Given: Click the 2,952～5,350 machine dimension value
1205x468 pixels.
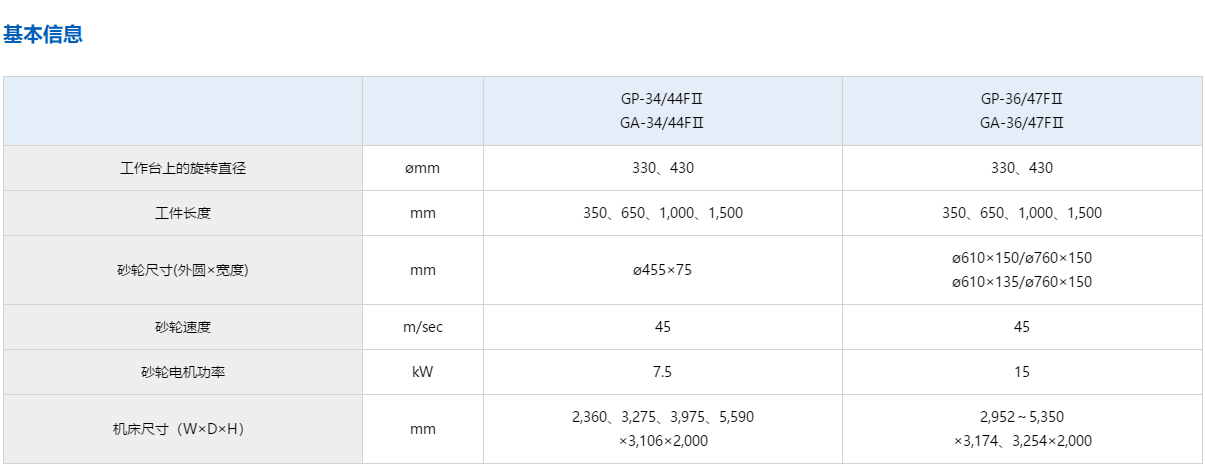Looking at the screenshot, I should tap(1021, 417).
